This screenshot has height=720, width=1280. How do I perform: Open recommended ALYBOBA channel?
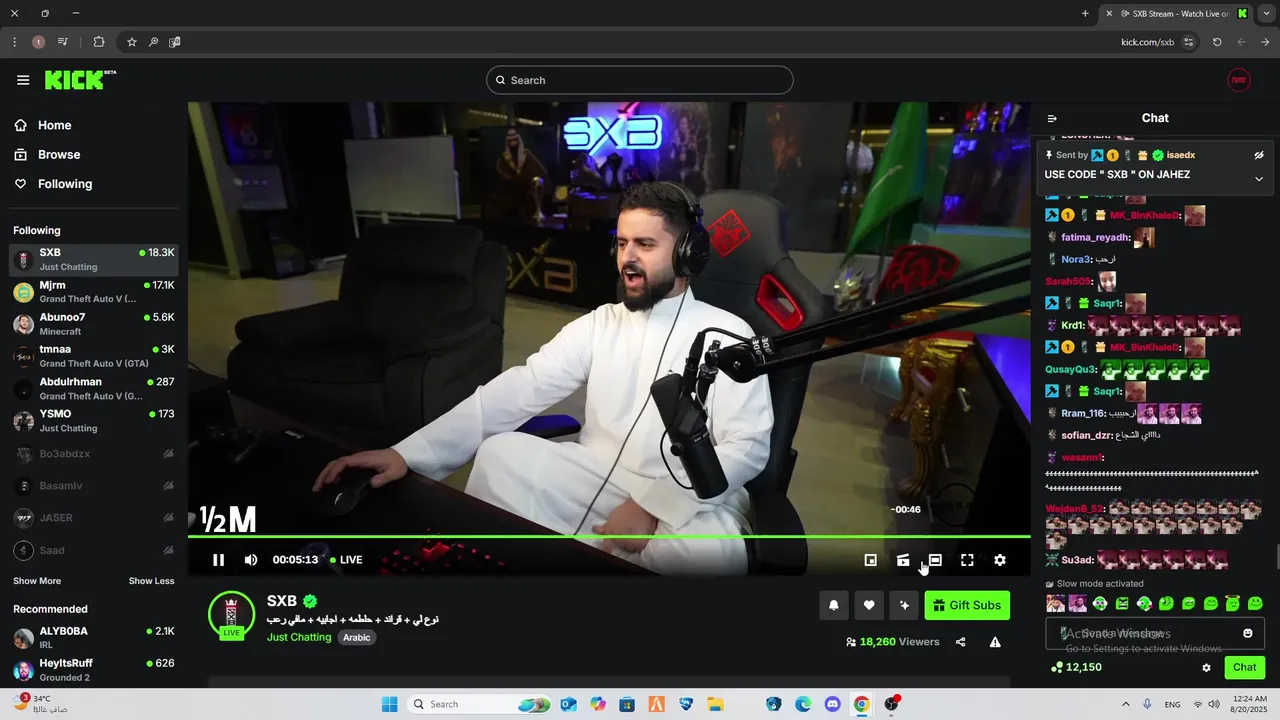point(94,638)
